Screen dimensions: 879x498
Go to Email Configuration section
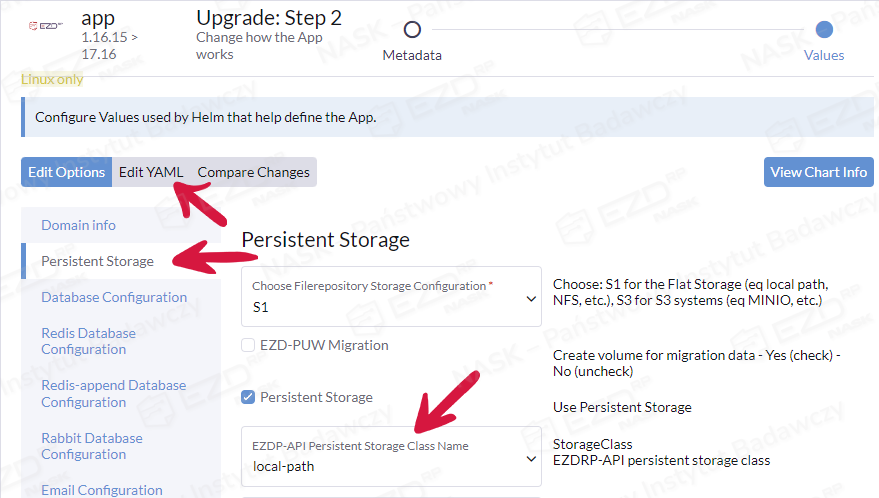(x=102, y=490)
